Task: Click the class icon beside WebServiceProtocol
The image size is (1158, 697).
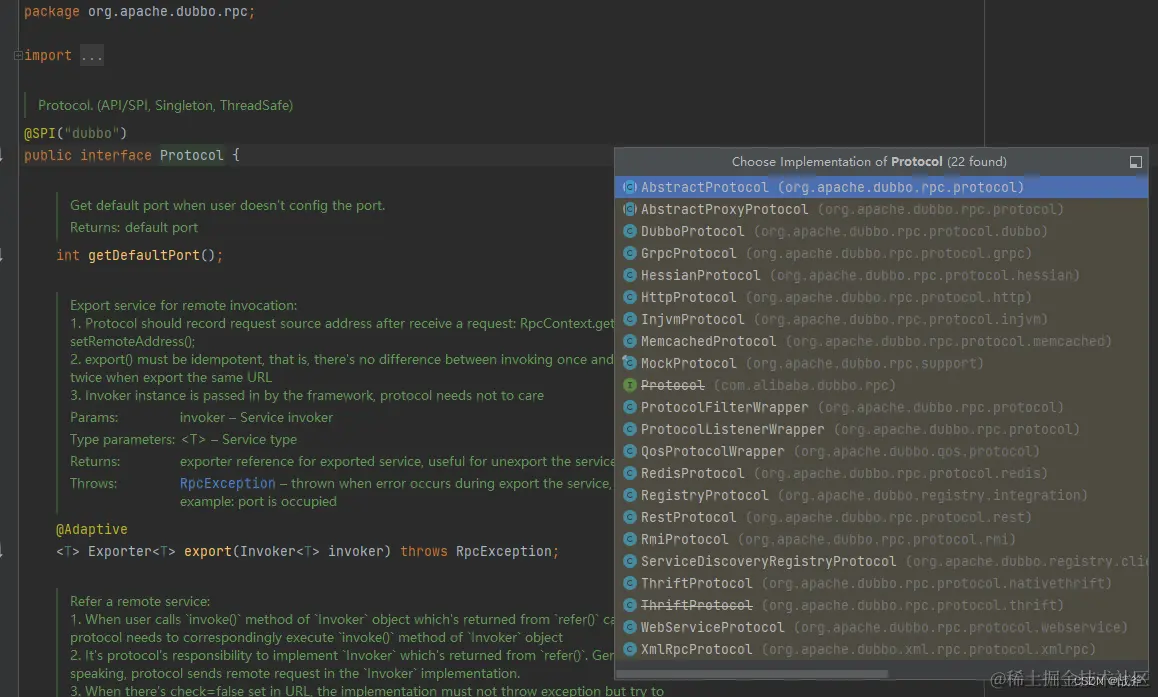Action: coord(630,627)
